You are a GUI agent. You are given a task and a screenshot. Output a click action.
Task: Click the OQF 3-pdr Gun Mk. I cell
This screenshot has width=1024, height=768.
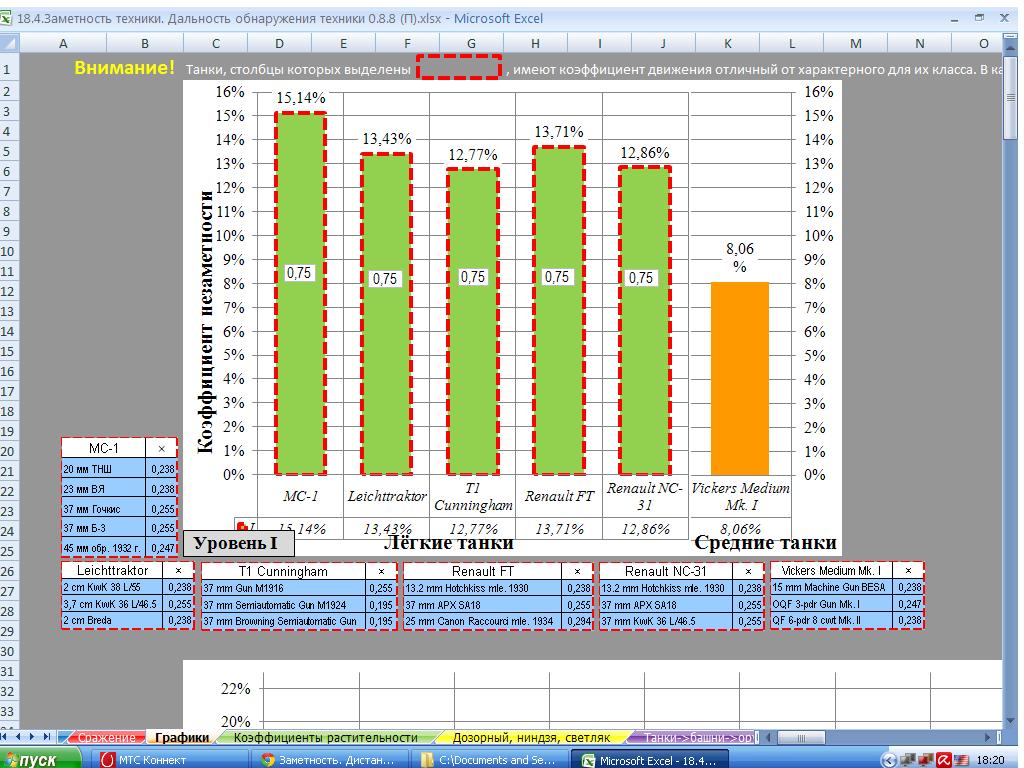pyautogui.click(x=831, y=603)
